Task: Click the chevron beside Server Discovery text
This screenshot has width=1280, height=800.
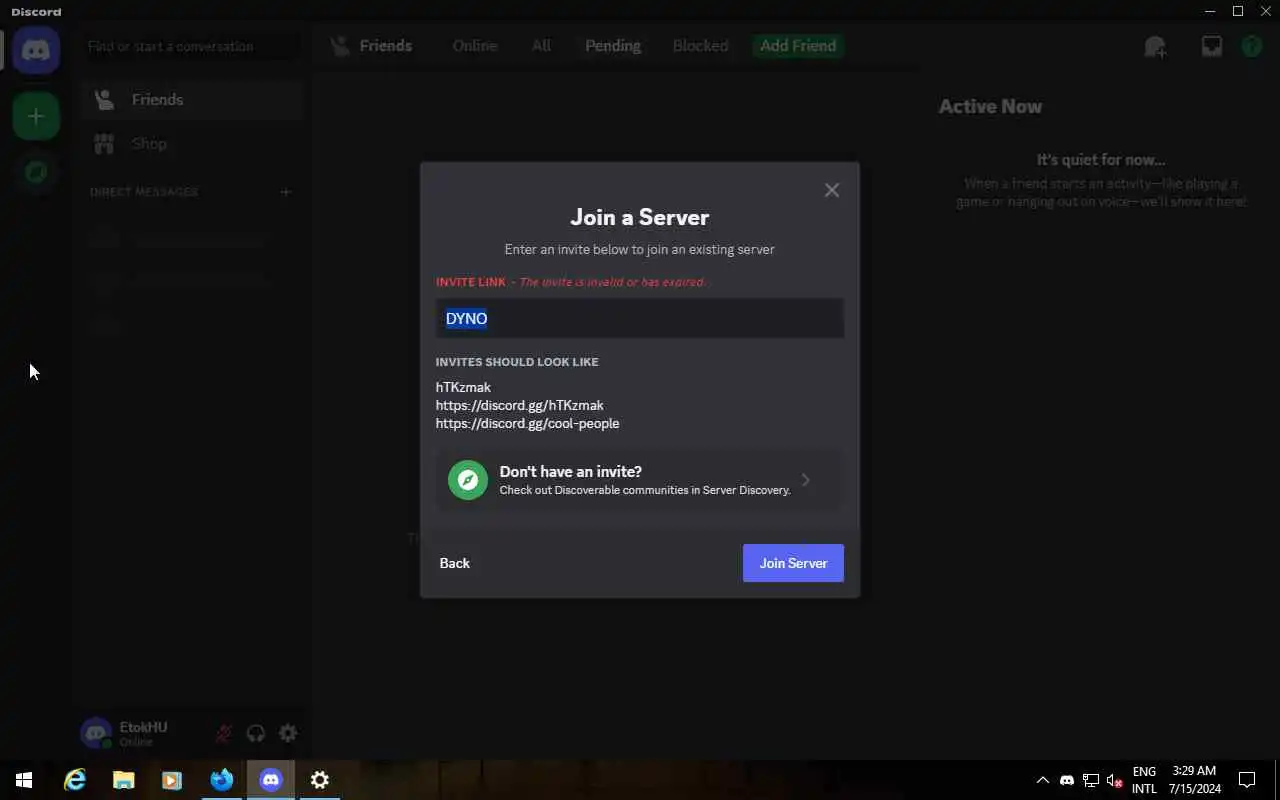Action: point(806,480)
